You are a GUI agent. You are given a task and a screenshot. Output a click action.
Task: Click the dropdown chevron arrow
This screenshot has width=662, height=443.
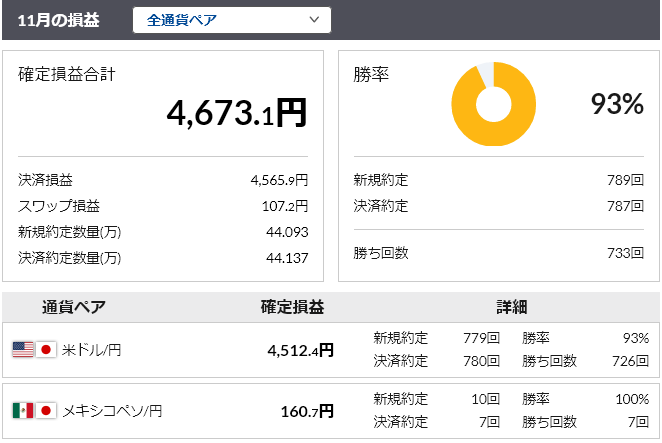pyautogui.click(x=314, y=19)
